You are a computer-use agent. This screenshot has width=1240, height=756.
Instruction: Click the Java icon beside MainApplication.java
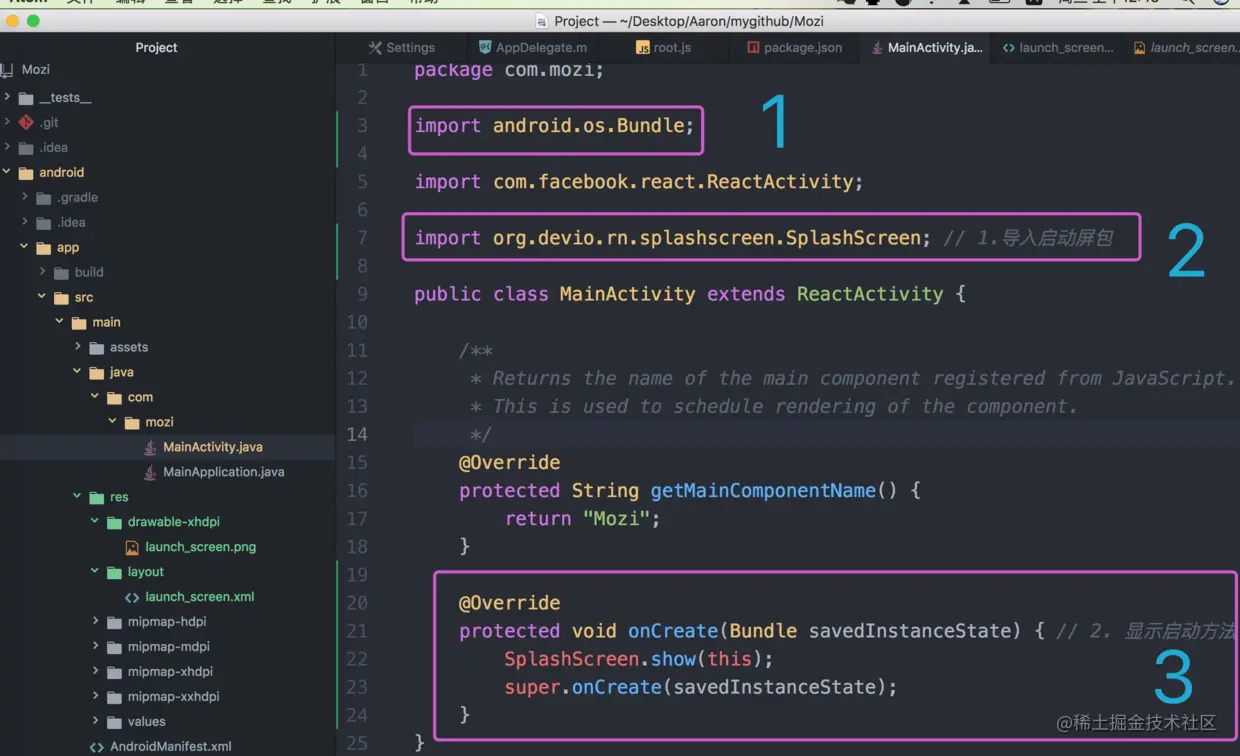click(150, 472)
